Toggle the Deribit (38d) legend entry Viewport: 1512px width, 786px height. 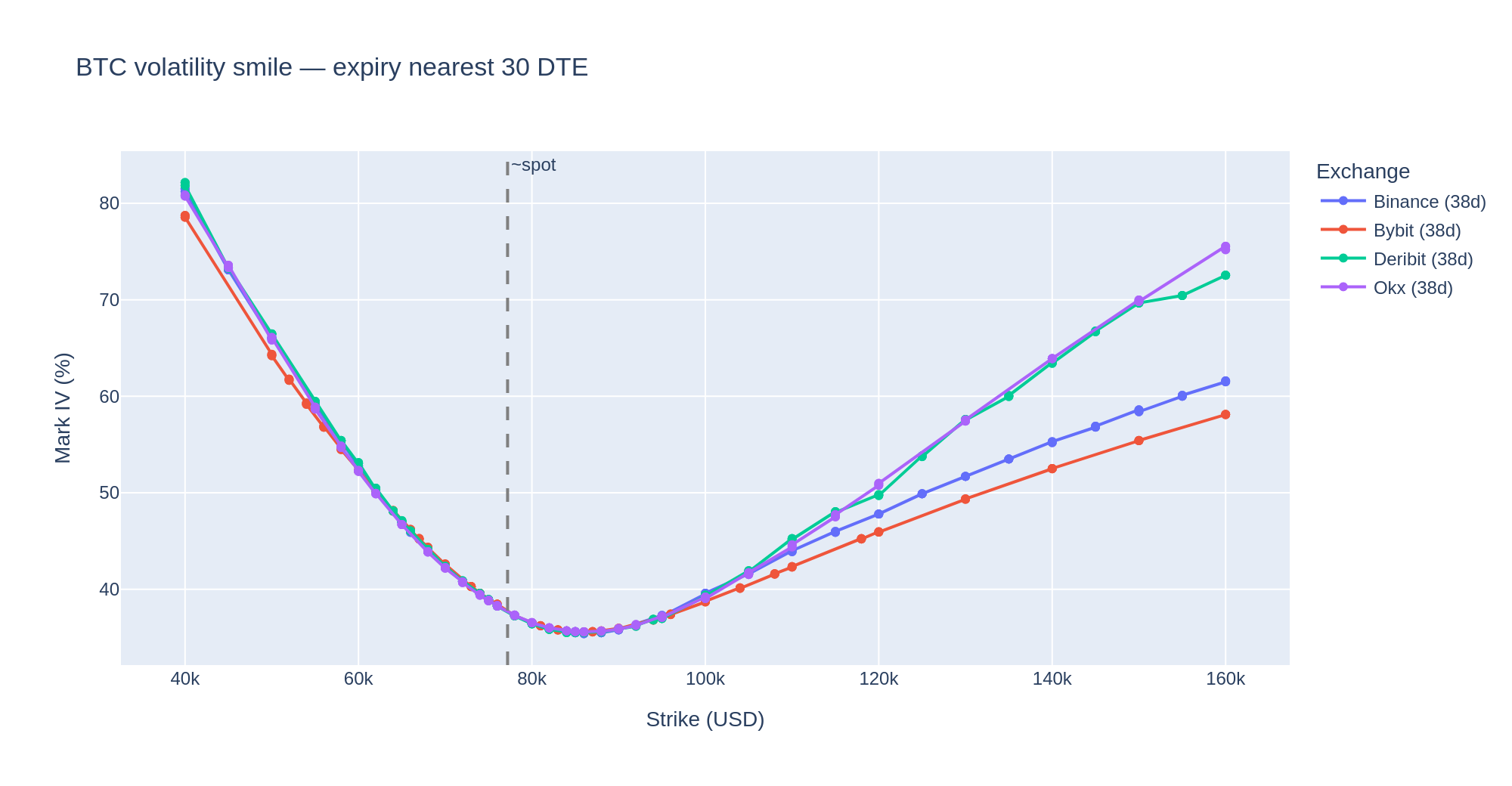tap(1397, 259)
